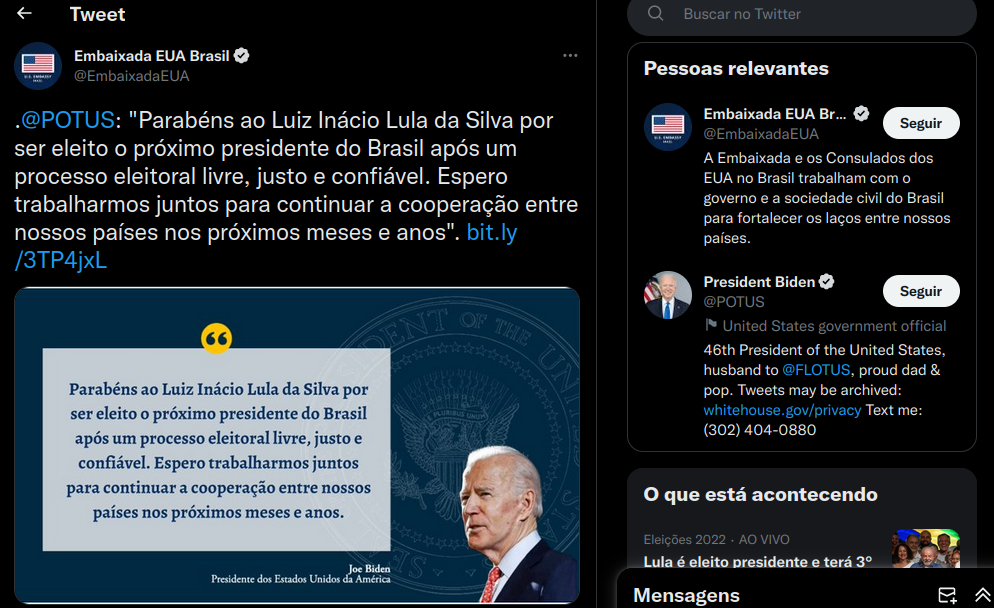Viewport: 994px width, 608px height.
Task: Open the @EmbaixadaEUA handle under tweet author
Action: pyautogui.click(x=131, y=76)
